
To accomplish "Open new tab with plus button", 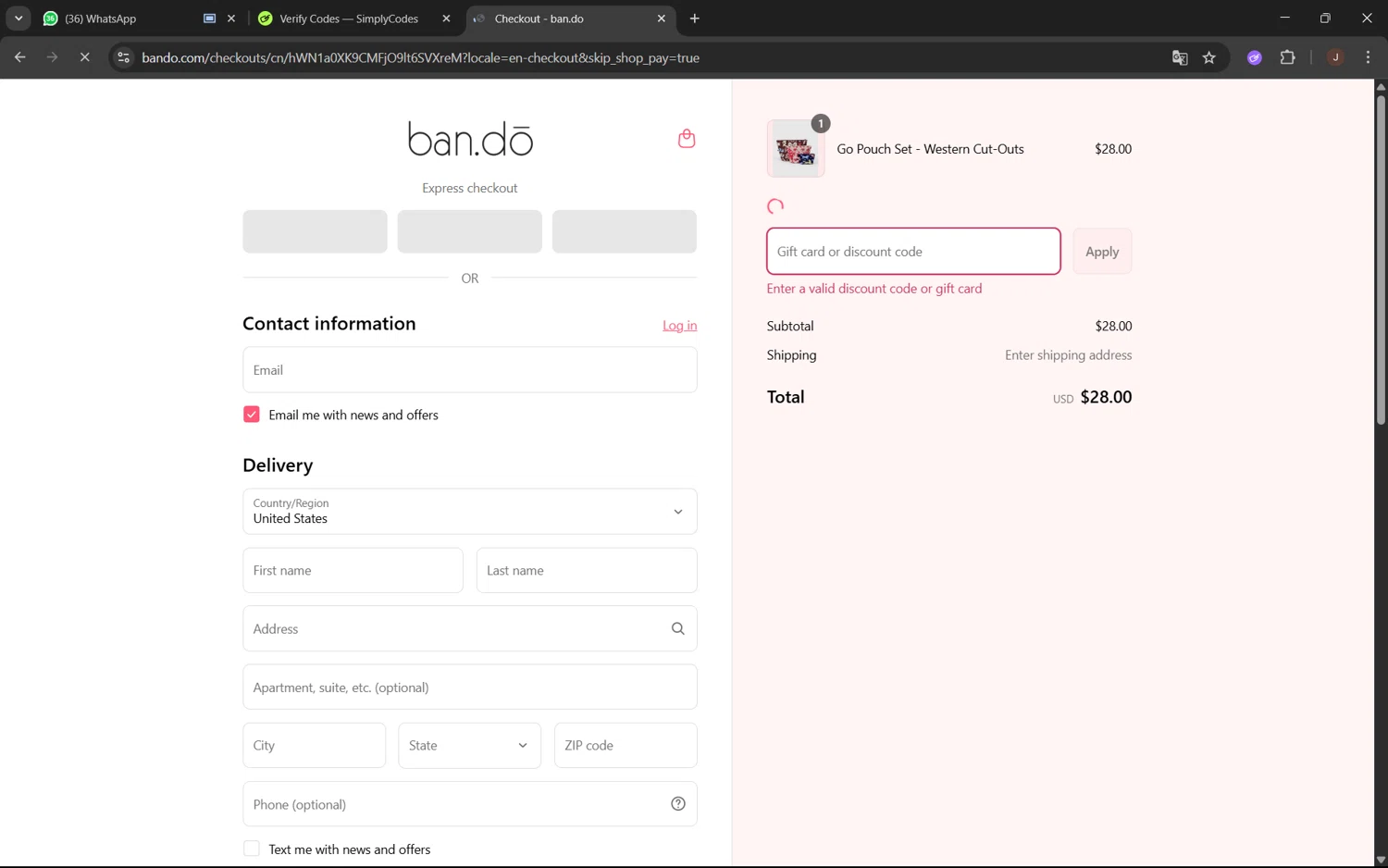I will (x=695, y=19).
